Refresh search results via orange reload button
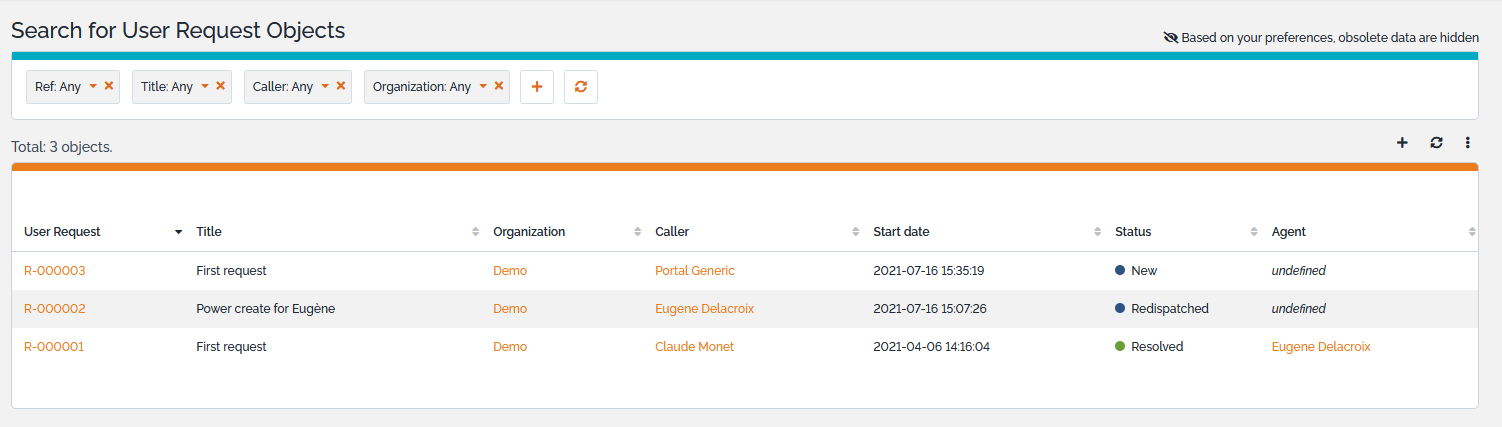The width and height of the screenshot is (1502, 427). point(580,87)
